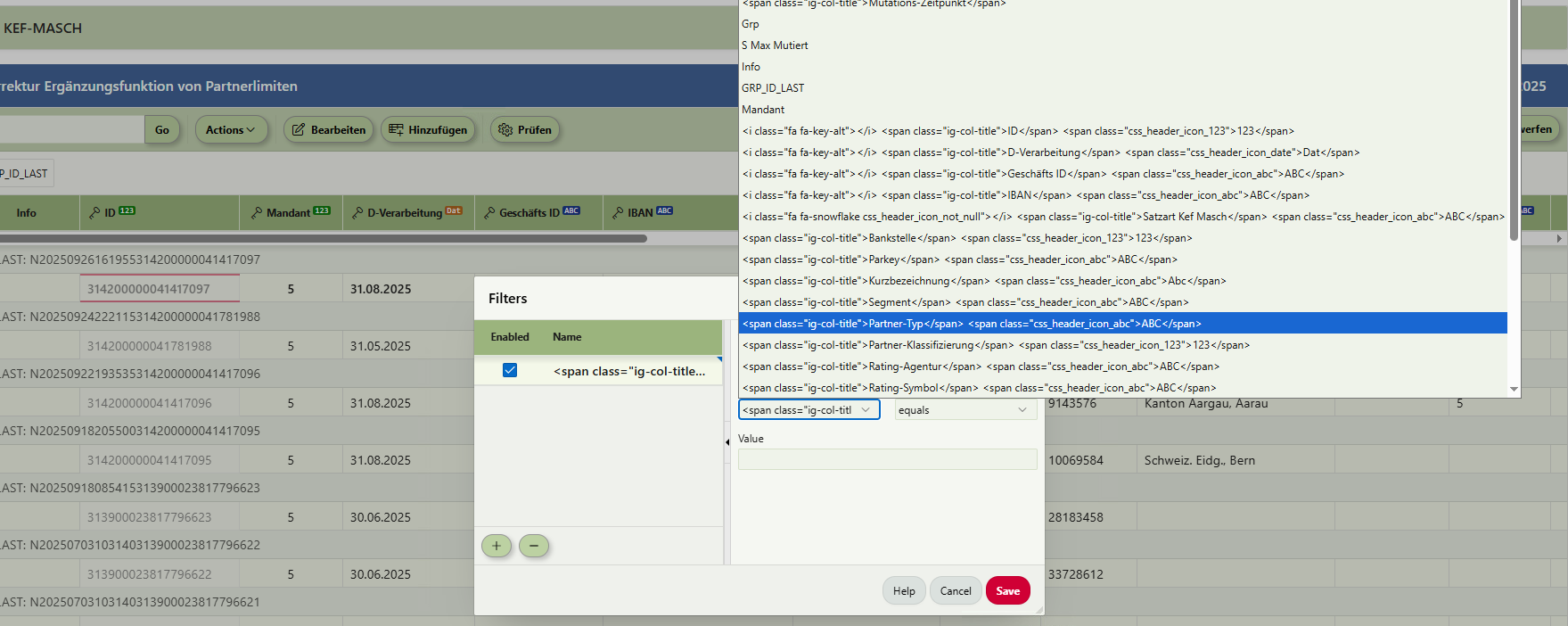Click the key icon in IBAN header
The image size is (1568, 626).
point(618,213)
